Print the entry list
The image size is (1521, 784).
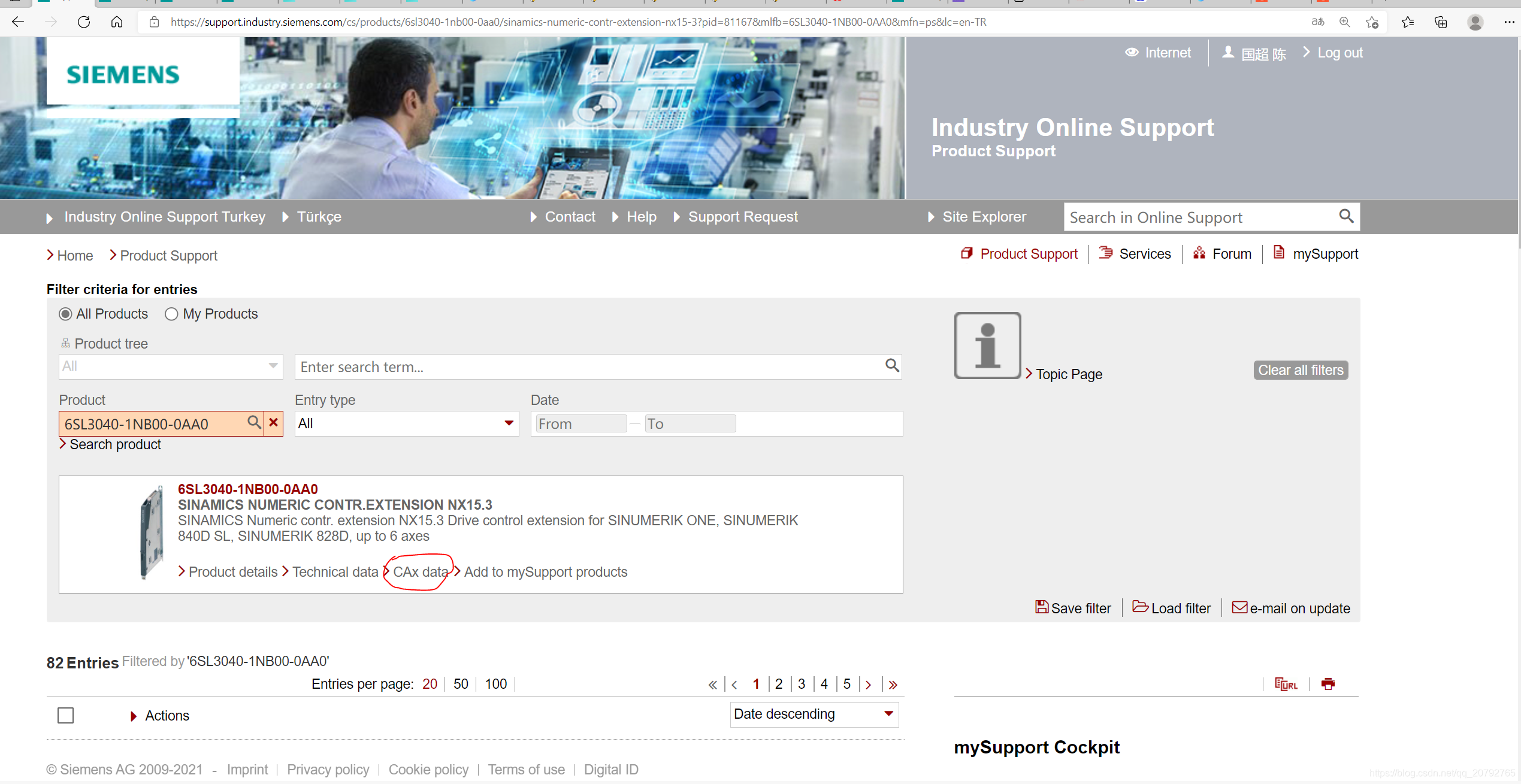[x=1328, y=684]
